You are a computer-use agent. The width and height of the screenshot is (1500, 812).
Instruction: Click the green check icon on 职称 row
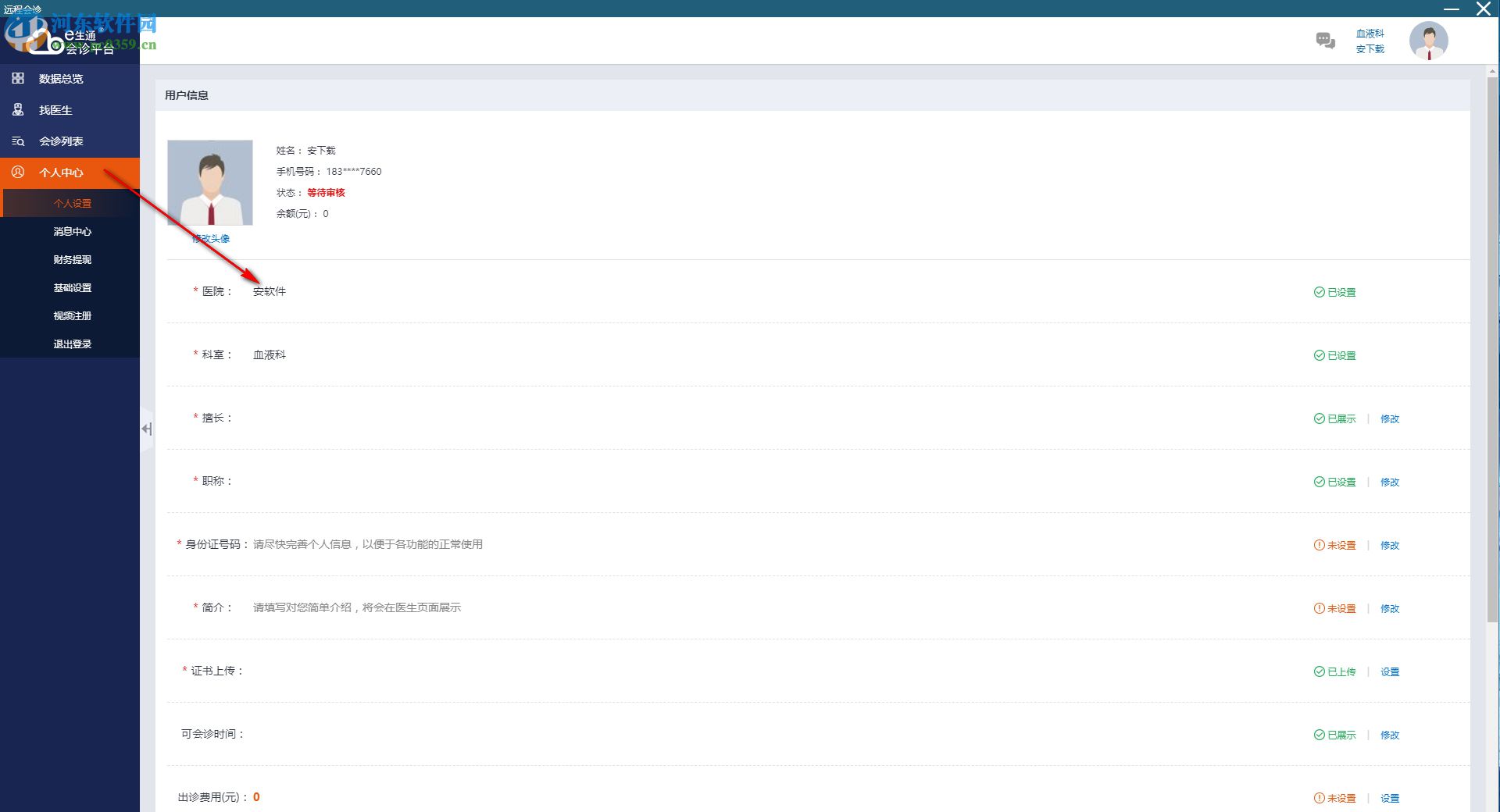[1319, 482]
